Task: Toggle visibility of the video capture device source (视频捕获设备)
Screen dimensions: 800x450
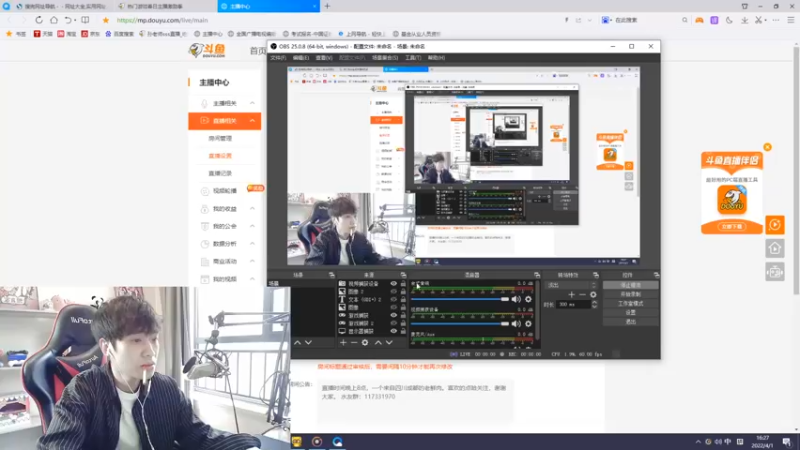Action: pyautogui.click(x=393, y=284)
